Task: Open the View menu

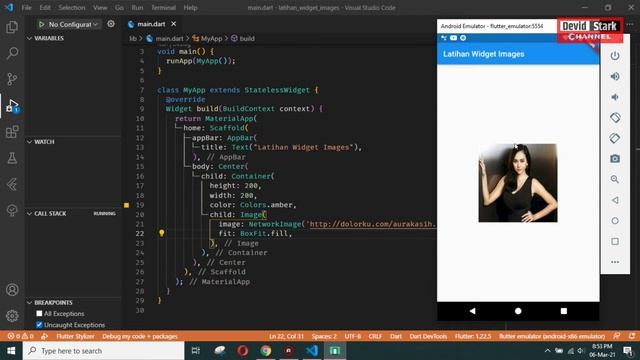Action: point(100,8)
